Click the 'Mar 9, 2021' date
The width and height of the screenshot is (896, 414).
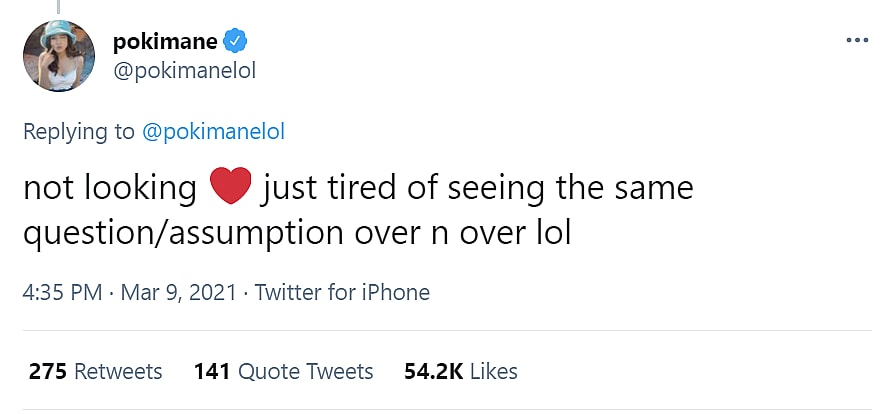point(178,293)
